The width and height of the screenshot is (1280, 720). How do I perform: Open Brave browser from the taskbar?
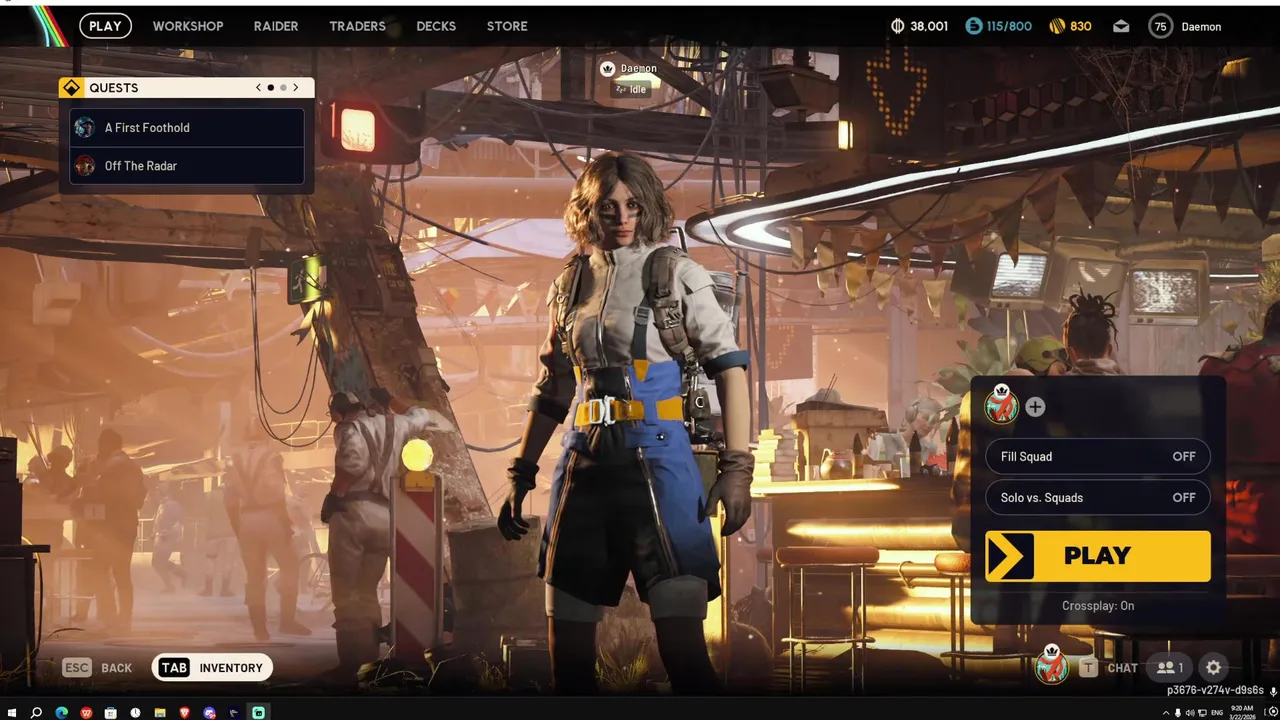pos(184,713)
